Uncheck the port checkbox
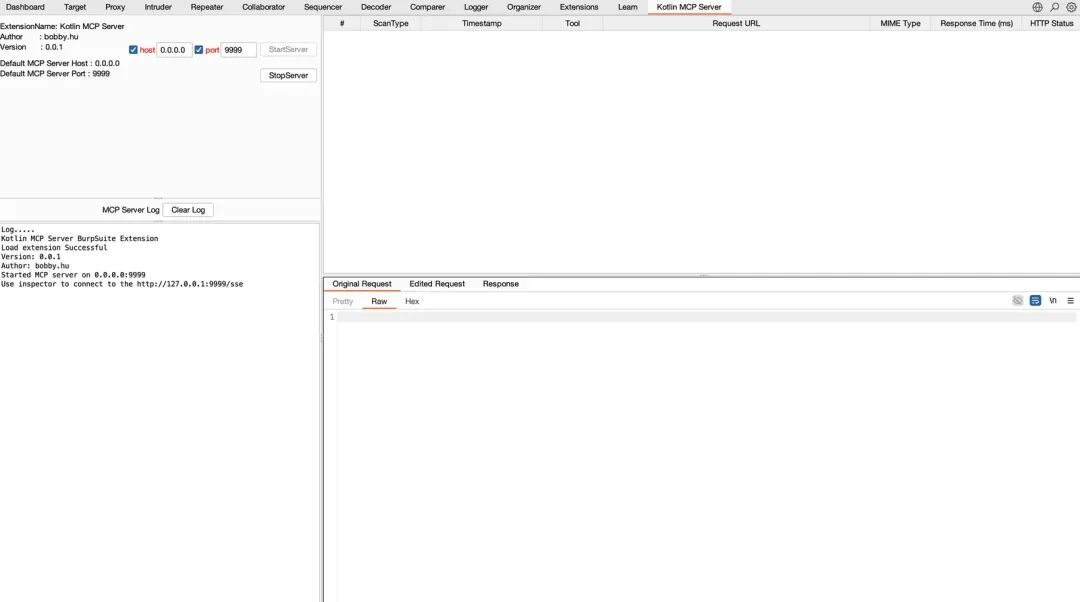 pyautogui.click(x=199, y=50)
